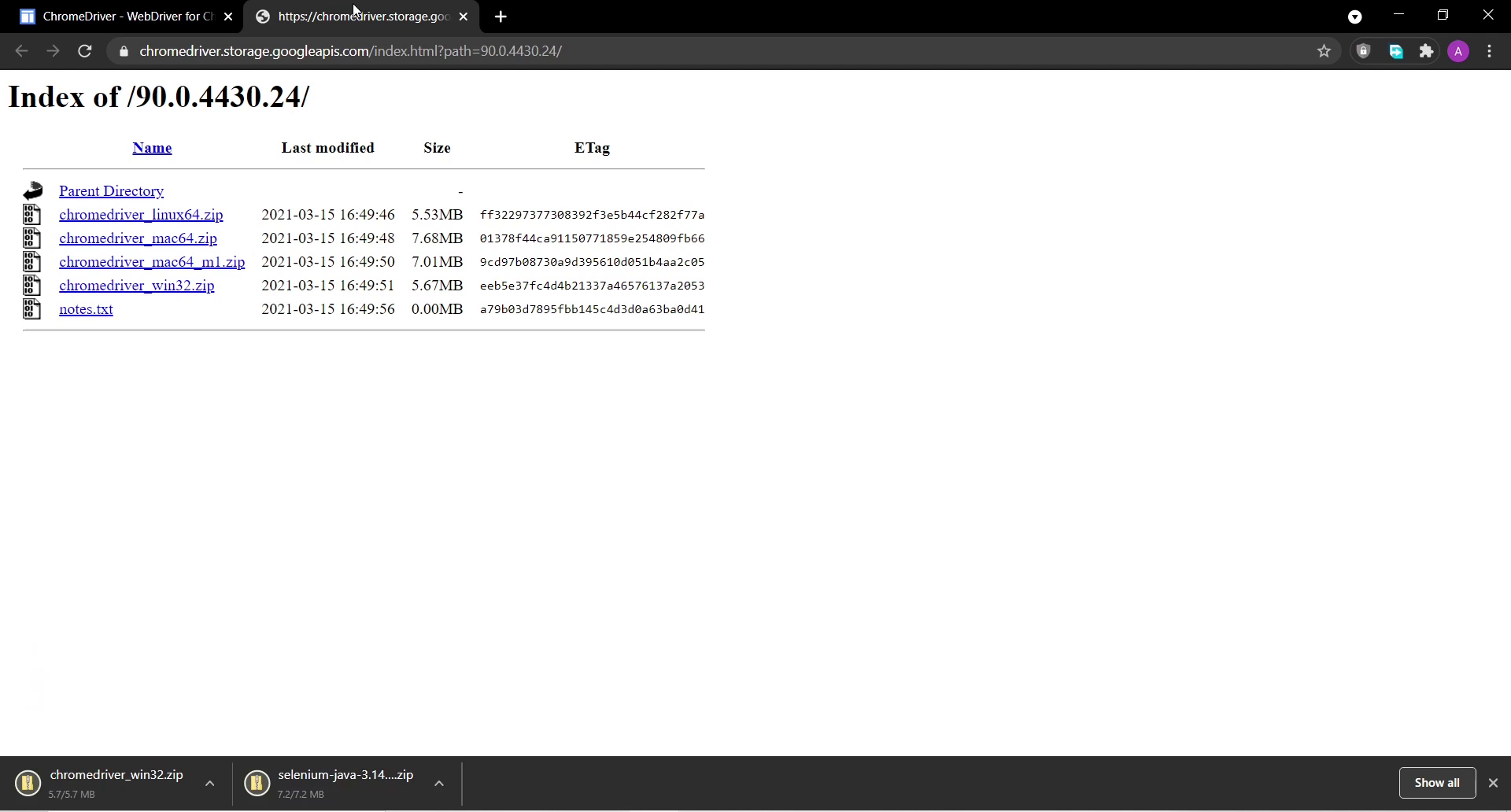Close the chromedriver.storage tab
The height and width of the screenshot is (812, 1511).
(x=464, y=17)
